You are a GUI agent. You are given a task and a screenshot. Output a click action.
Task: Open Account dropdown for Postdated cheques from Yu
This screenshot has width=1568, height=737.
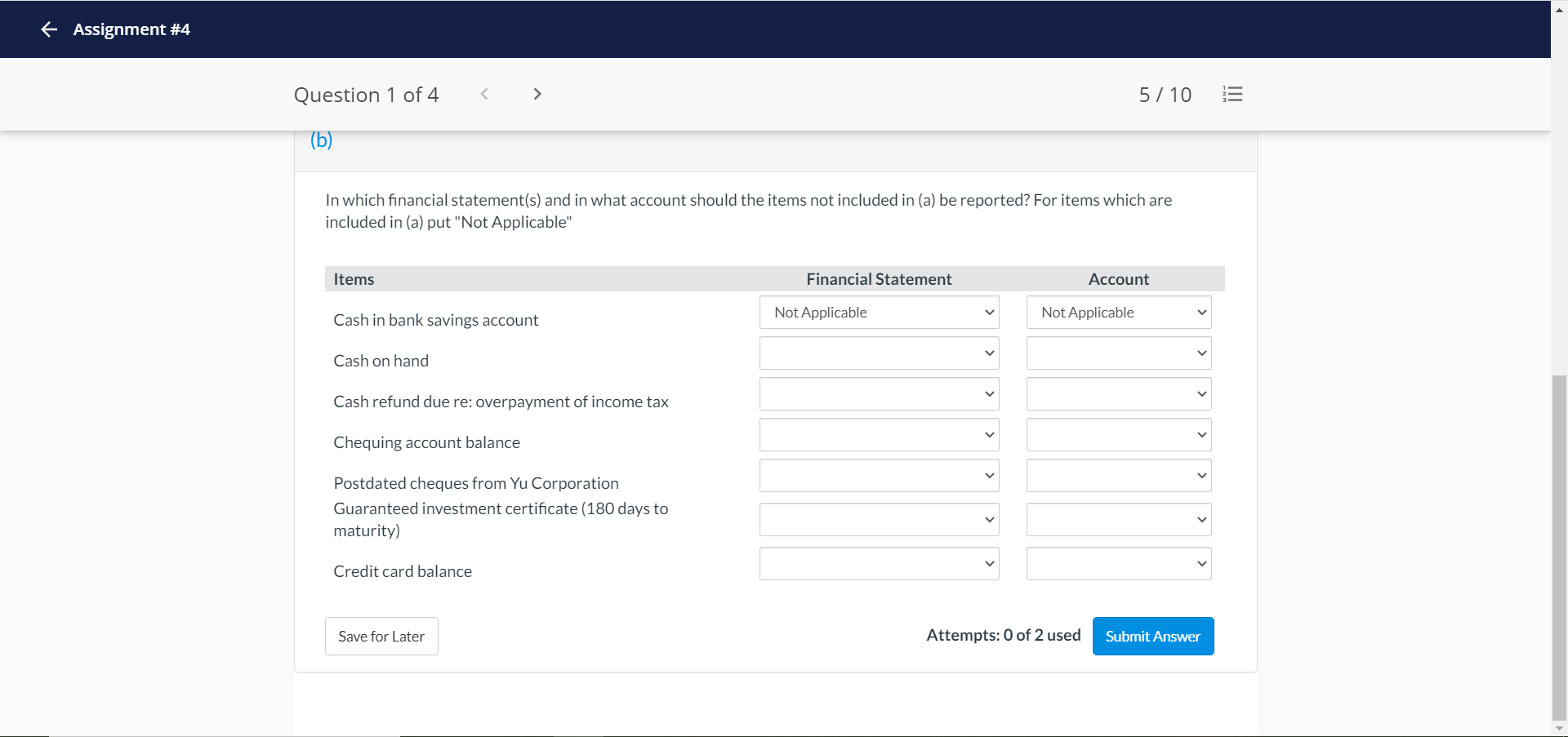1119,476
